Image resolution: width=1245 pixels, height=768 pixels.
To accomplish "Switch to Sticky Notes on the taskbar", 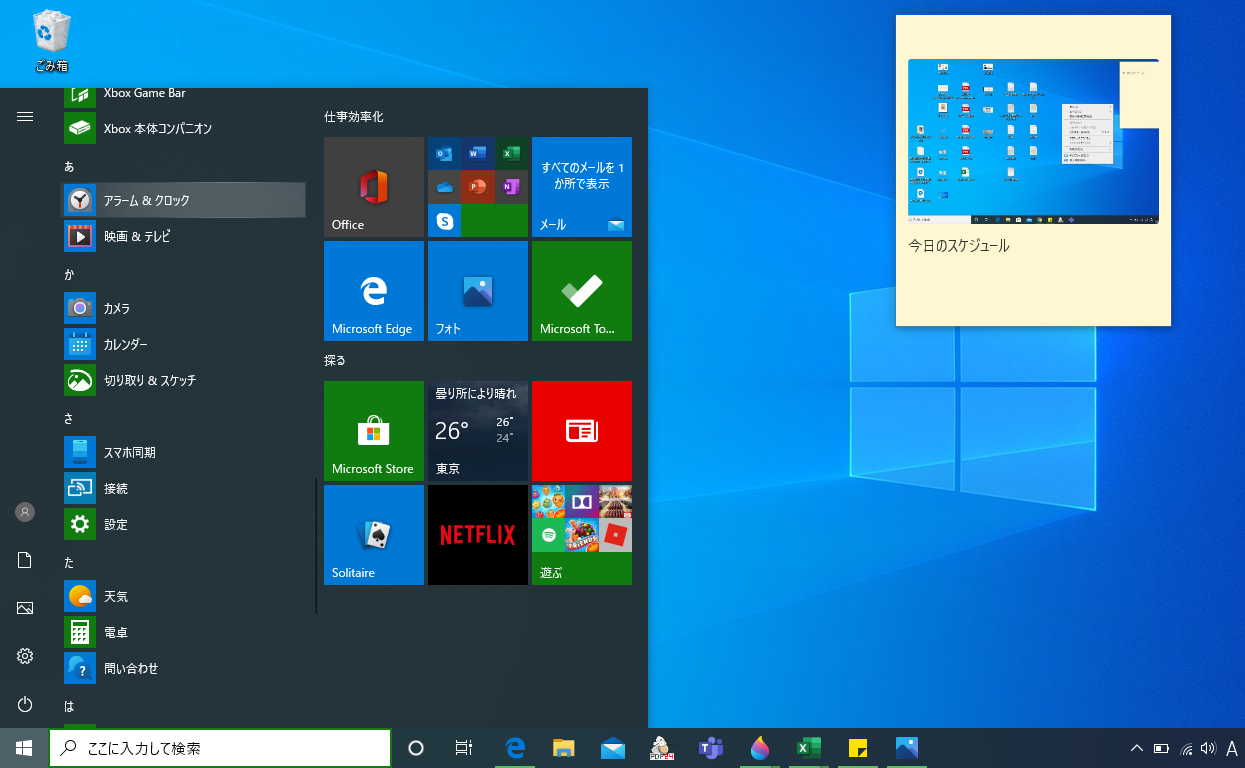I will point(857,748).
